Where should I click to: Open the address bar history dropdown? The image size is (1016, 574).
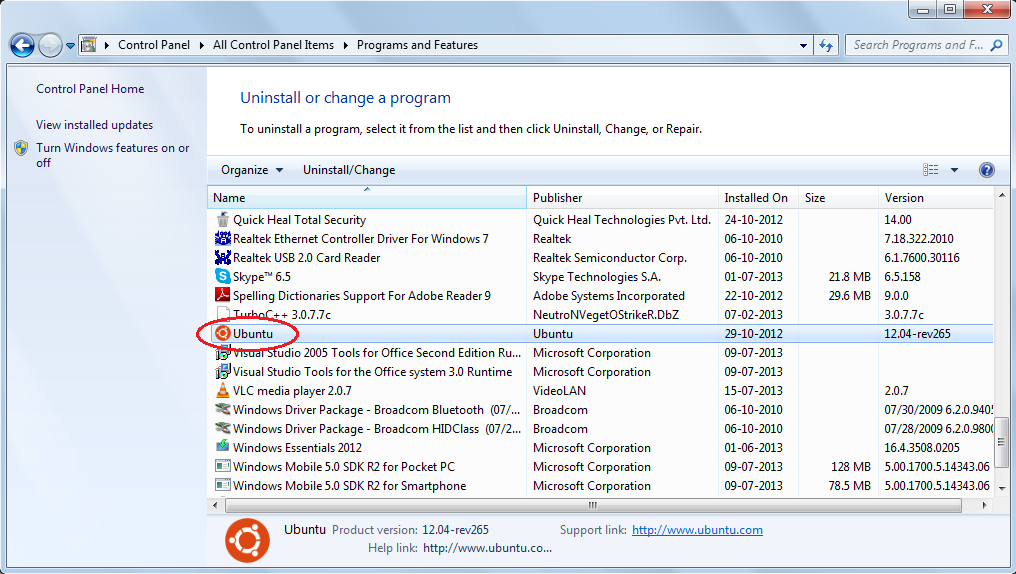803,45
